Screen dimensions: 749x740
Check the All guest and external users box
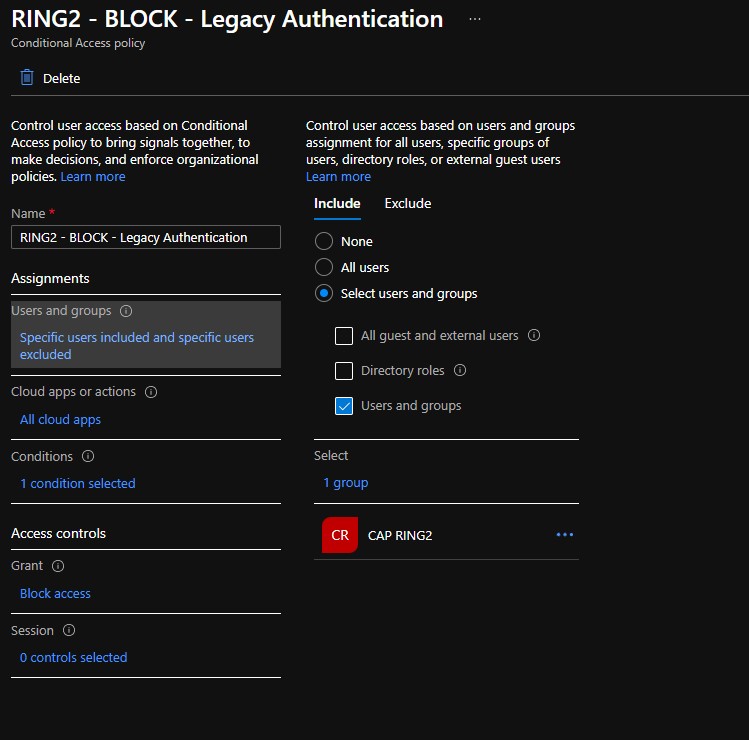tap(344, 336)
